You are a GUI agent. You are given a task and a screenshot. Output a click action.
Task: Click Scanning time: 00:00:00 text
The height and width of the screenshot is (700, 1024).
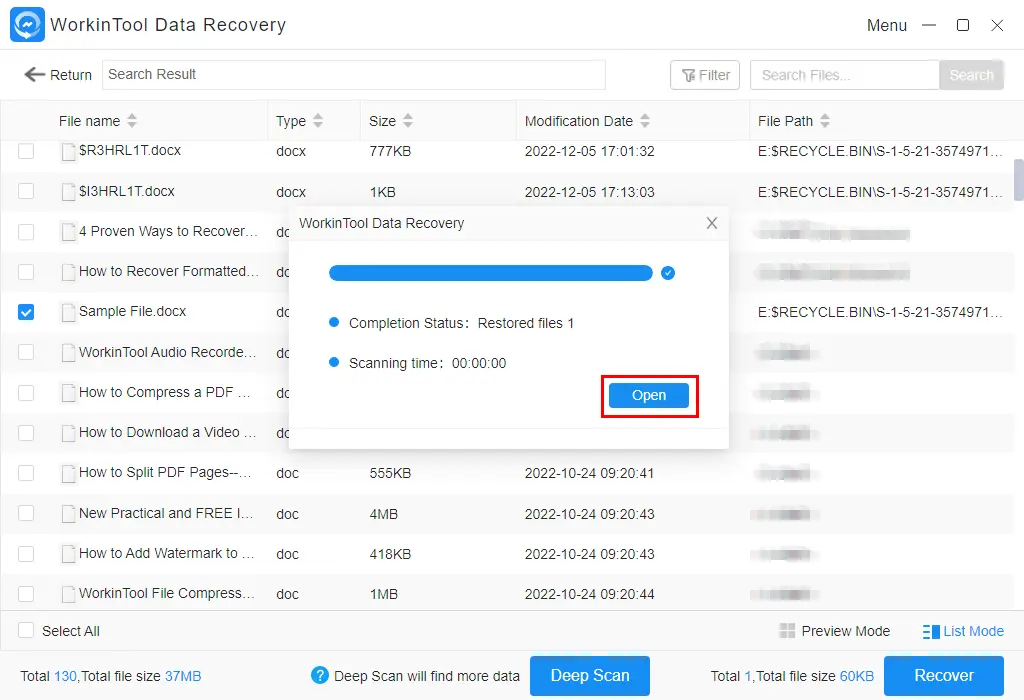tap(427, 363)
